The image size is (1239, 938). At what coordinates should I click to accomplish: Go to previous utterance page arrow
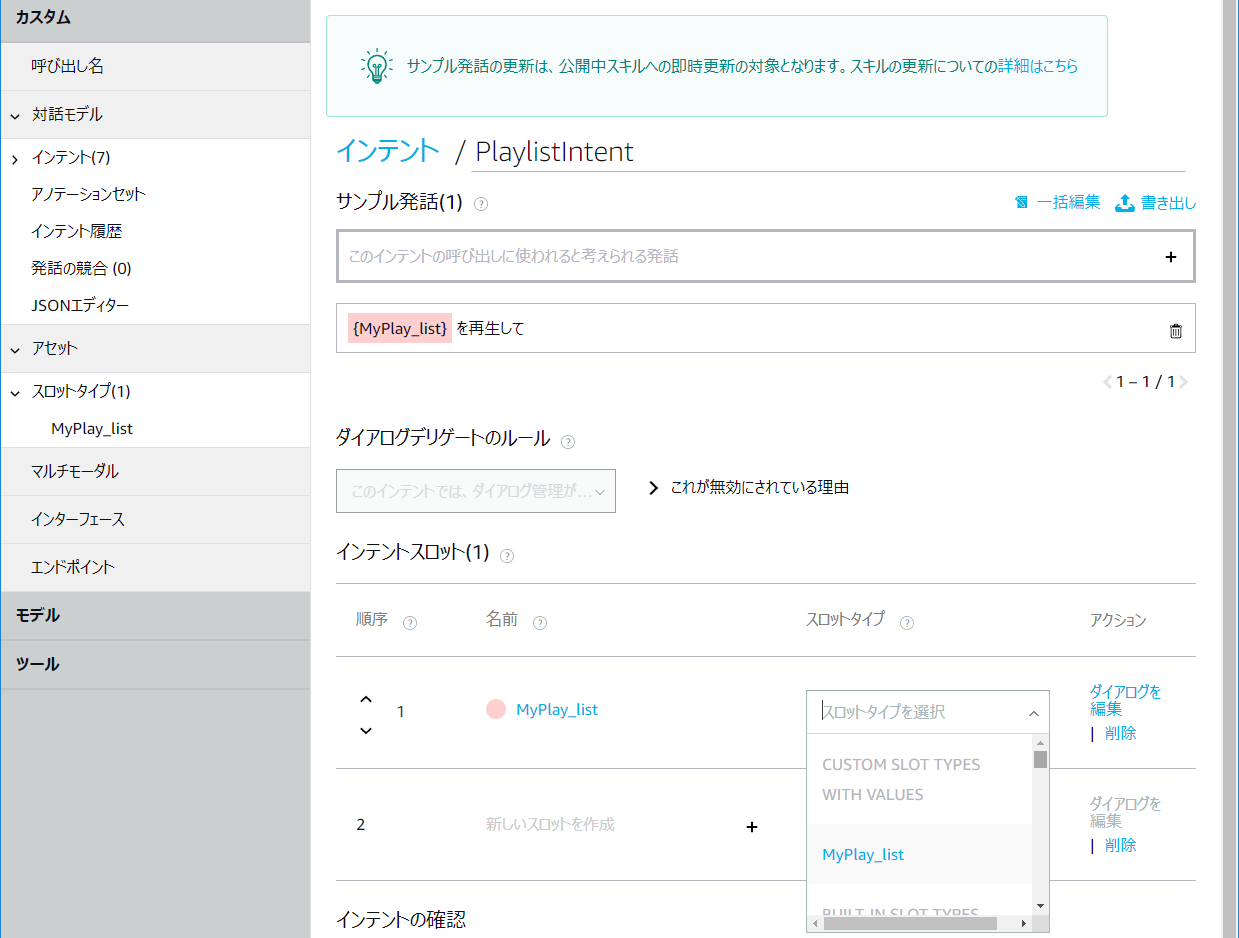point(1108,382)
